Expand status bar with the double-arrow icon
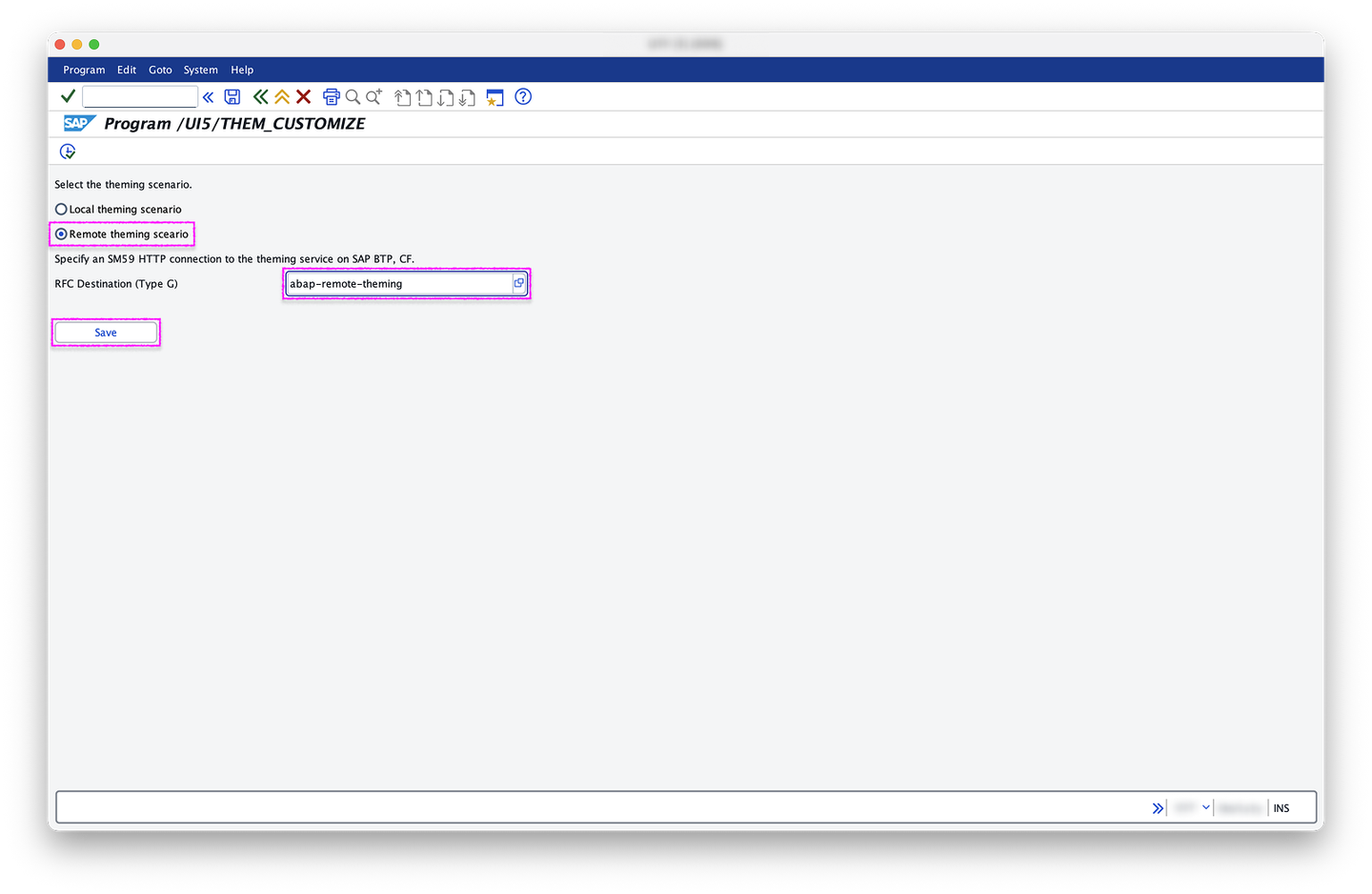This screenshot has height=894, width=1372. [x=1158, y=808]
